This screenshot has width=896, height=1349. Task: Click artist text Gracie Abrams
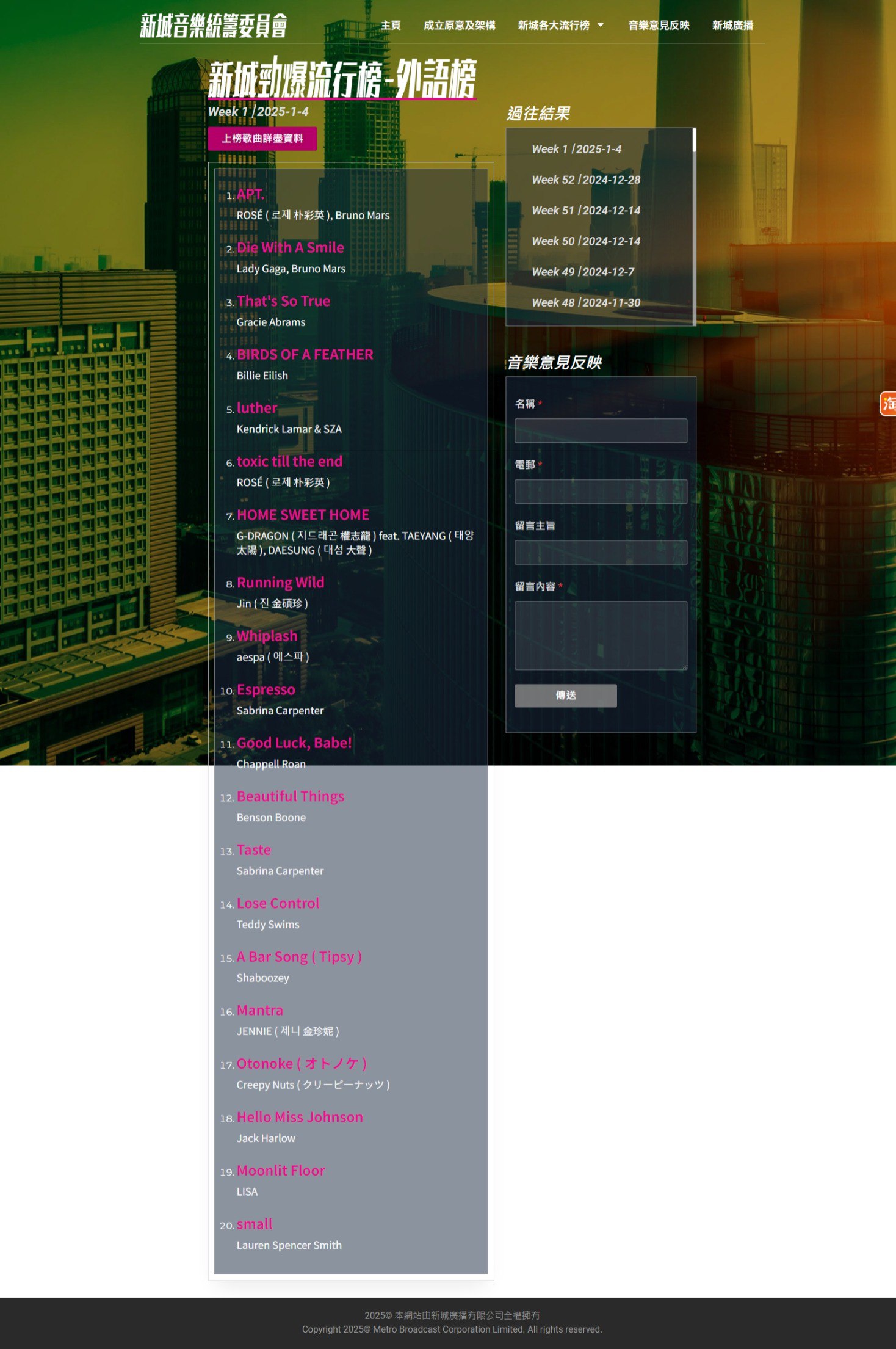(x=271, y=322)
